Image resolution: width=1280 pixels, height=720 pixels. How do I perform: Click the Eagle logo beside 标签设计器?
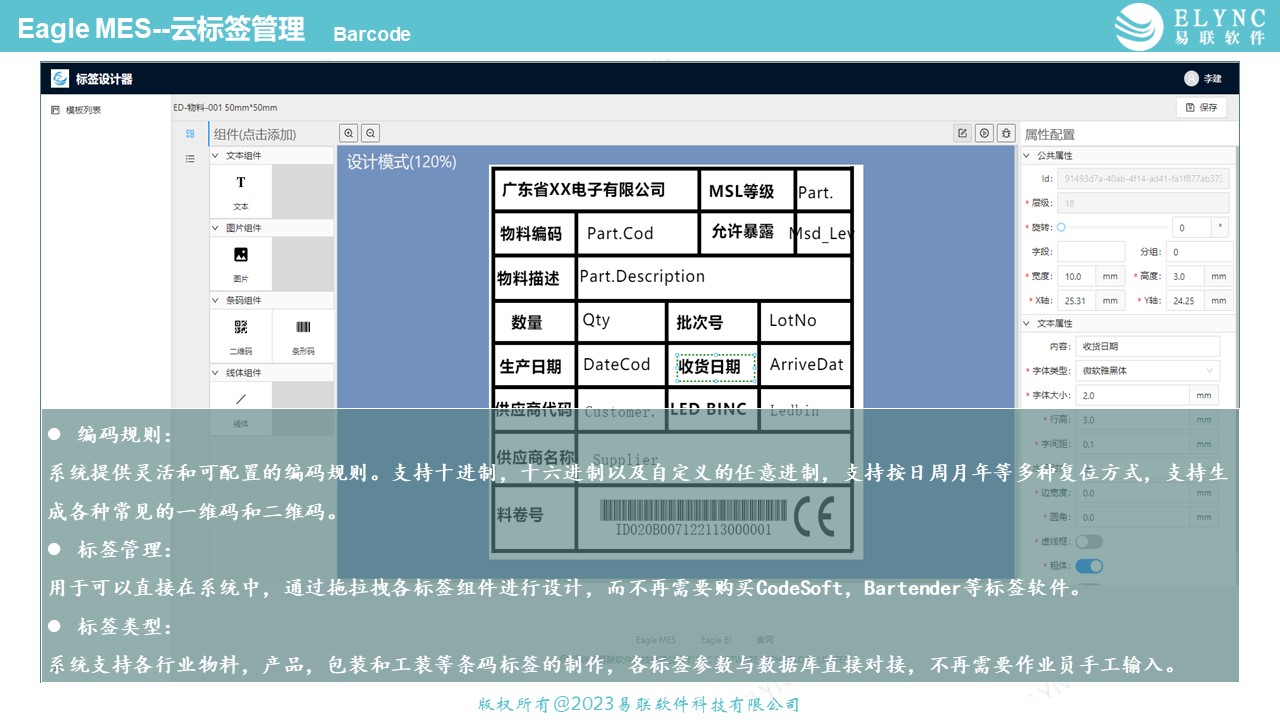pos(60,78)
